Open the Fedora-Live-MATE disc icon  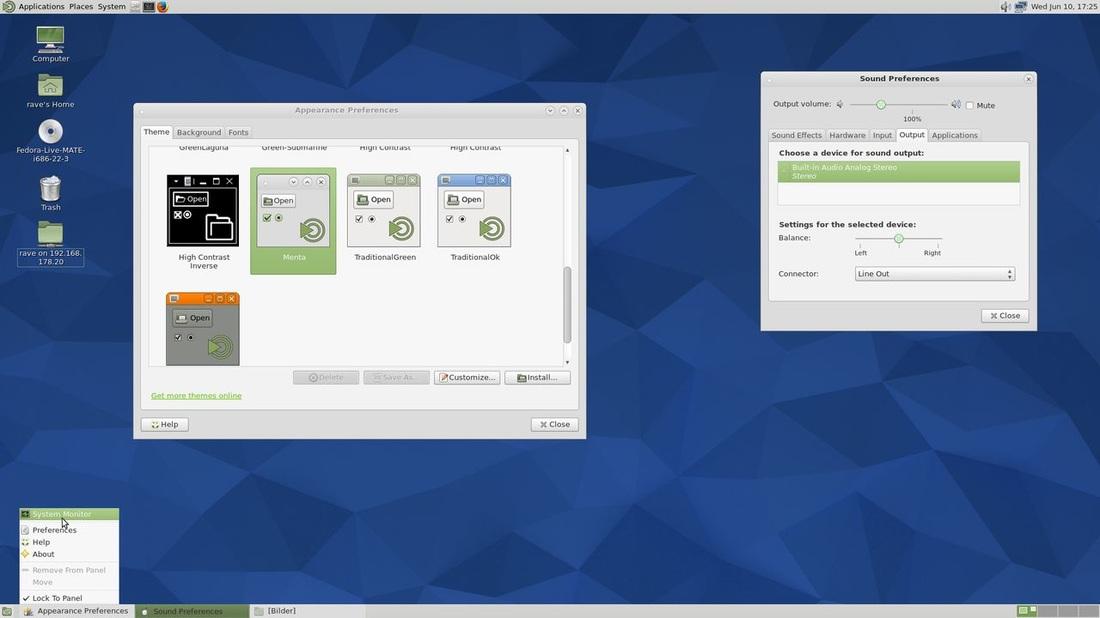click(50, 132)
